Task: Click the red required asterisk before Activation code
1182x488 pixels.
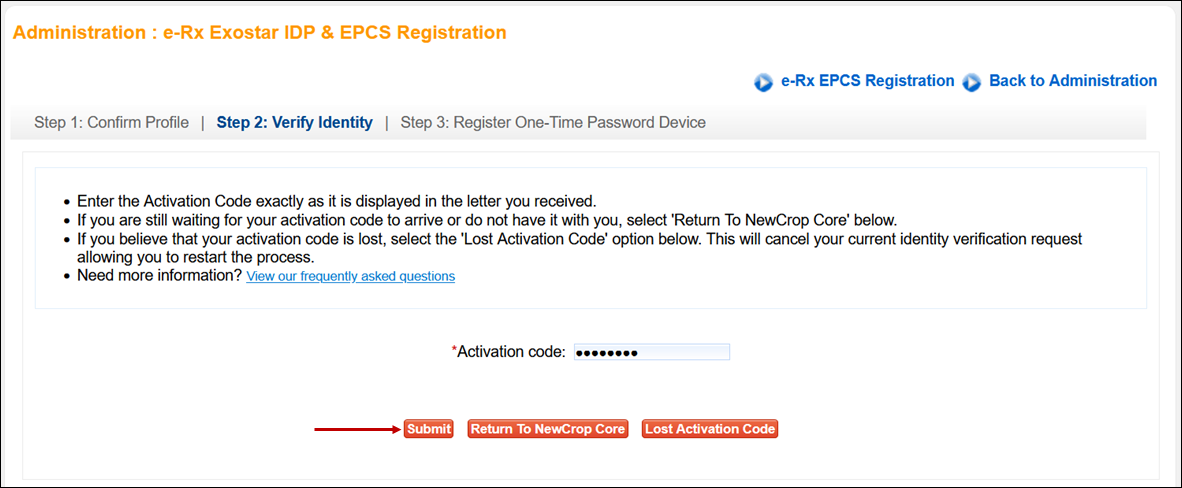Action: [x=454, y=350]
